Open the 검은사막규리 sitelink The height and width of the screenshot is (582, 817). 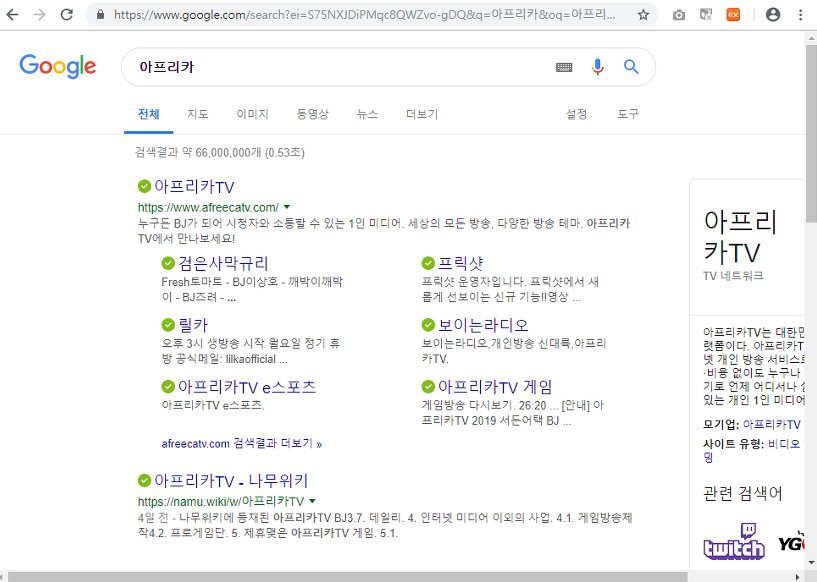(x=223, y=263)
